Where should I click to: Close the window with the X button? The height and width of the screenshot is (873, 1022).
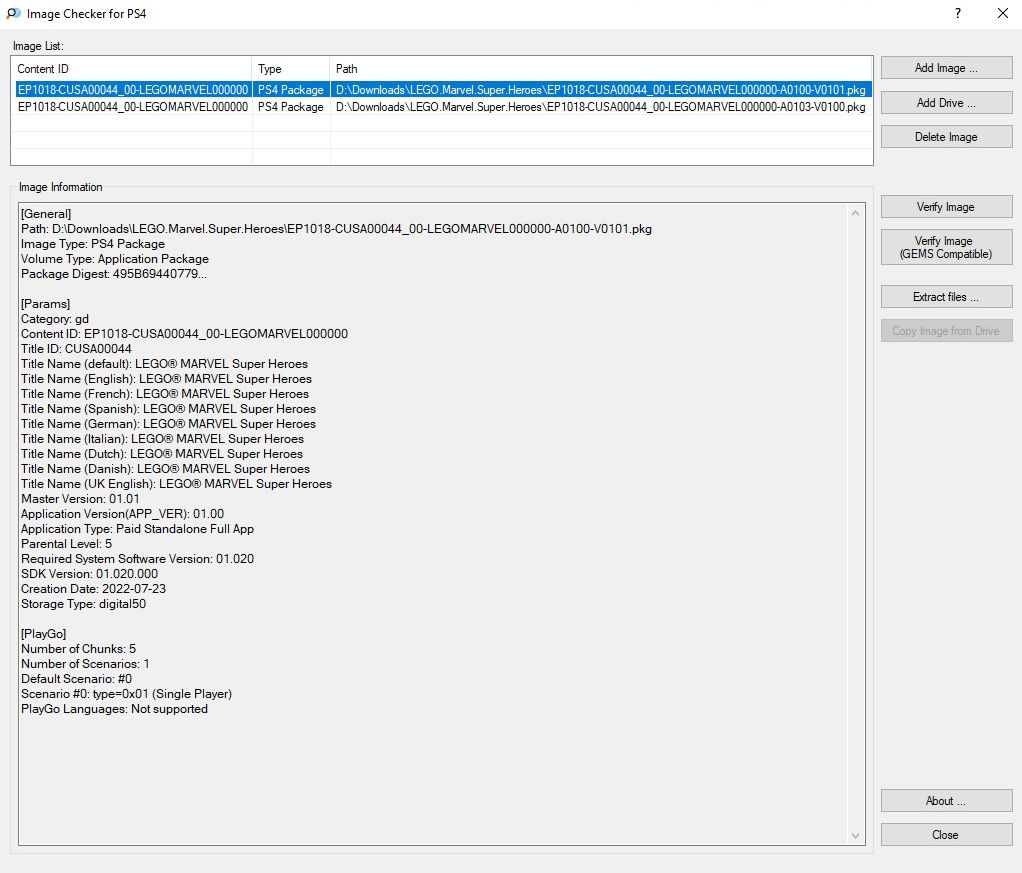[x=1002, y=13]
